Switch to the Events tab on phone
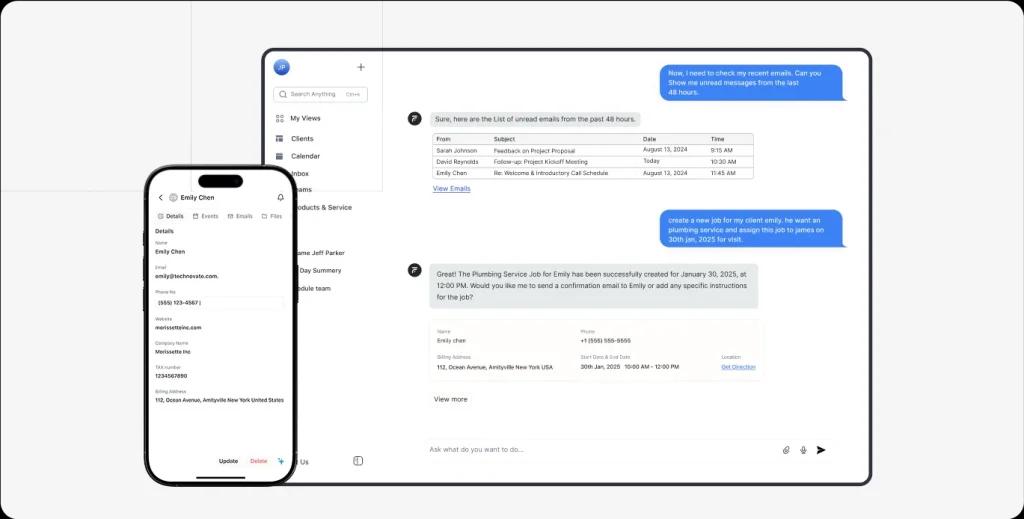1024x519 pixels. (205, 216)
